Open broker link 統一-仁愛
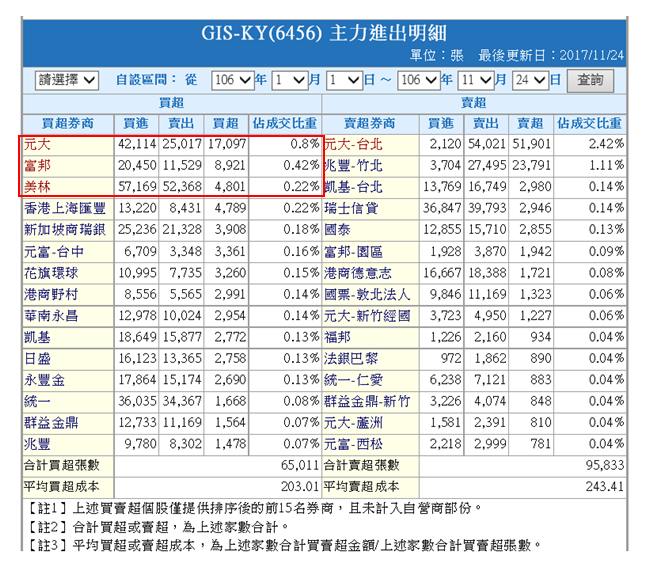Viewport: 651px width, 567px height. [353, 380]
